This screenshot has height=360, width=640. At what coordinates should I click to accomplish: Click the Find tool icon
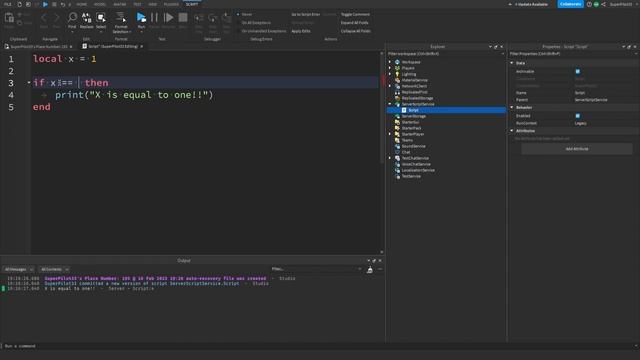click(72, 18)
